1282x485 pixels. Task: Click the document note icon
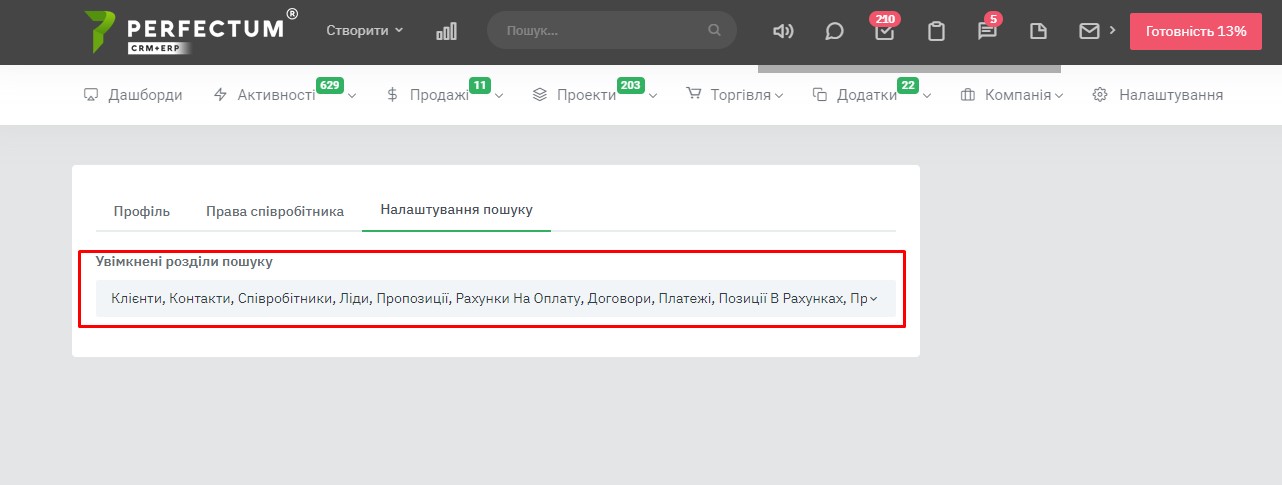click(x=1038, y=31)
